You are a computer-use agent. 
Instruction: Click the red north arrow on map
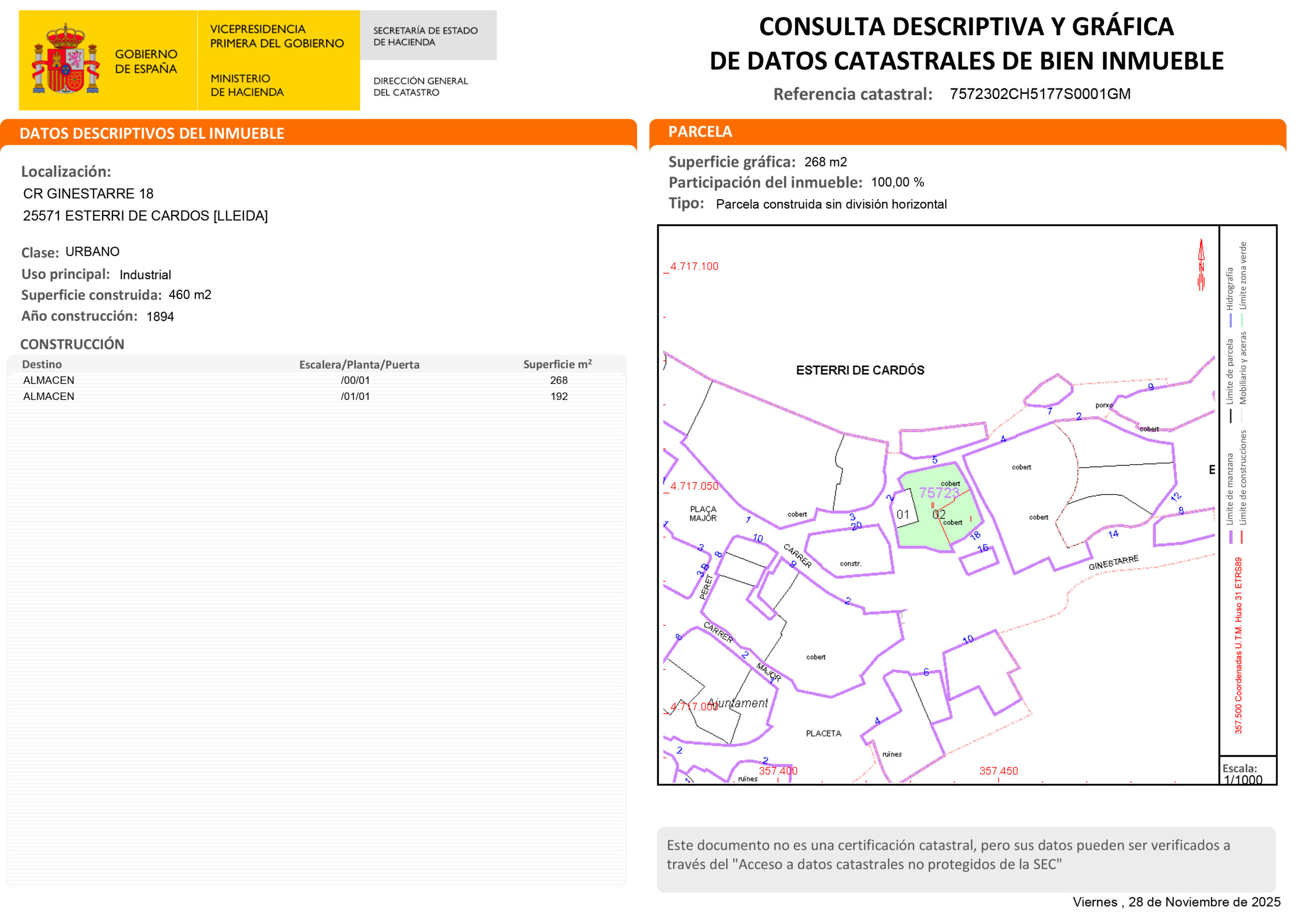tap(1201, 265)
